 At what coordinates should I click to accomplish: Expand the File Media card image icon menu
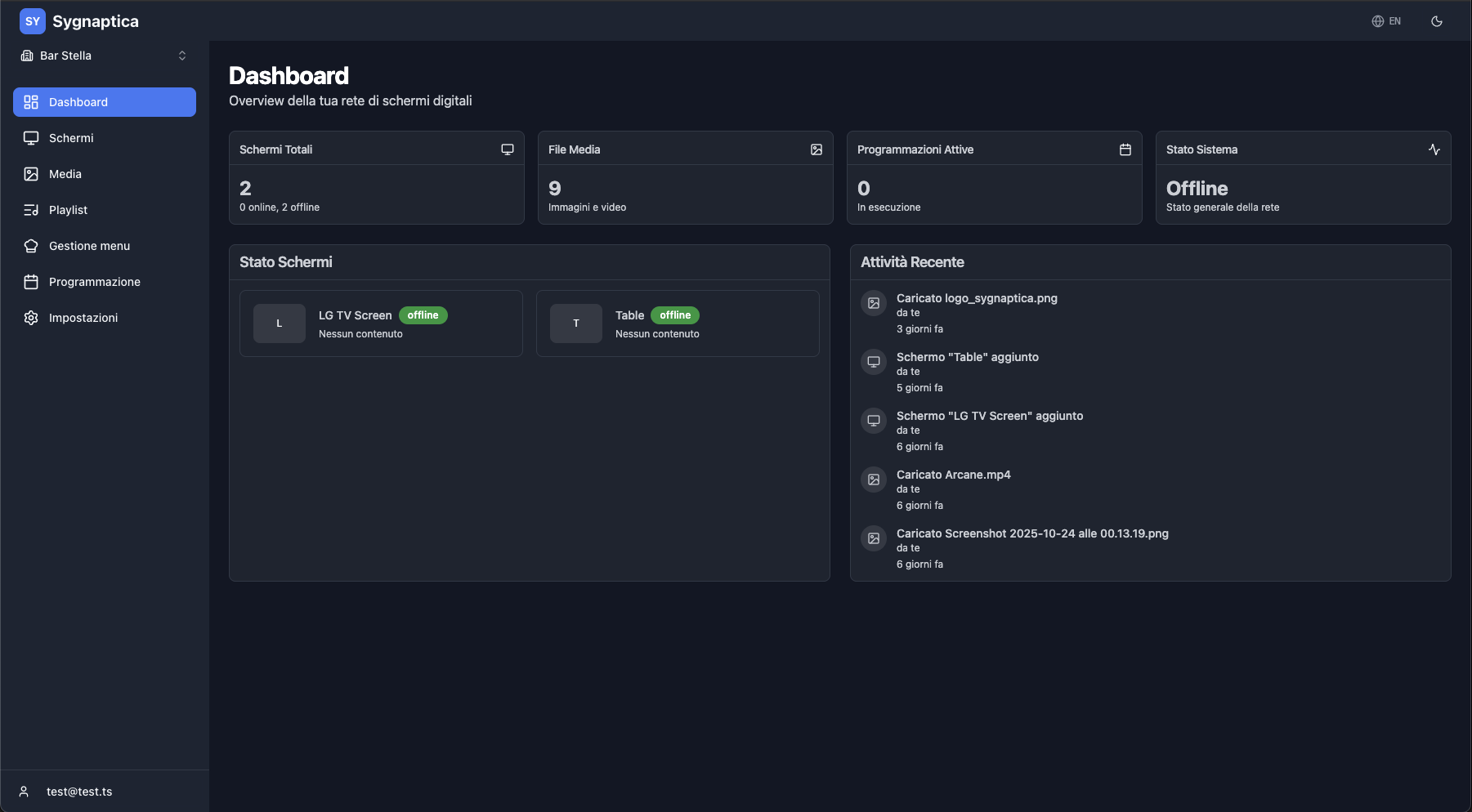point(816,149)
